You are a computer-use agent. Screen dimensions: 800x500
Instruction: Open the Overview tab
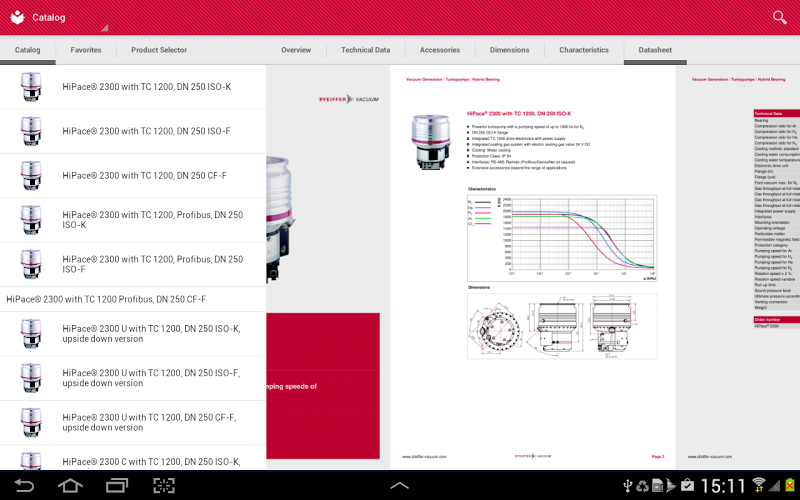point(296,50)
